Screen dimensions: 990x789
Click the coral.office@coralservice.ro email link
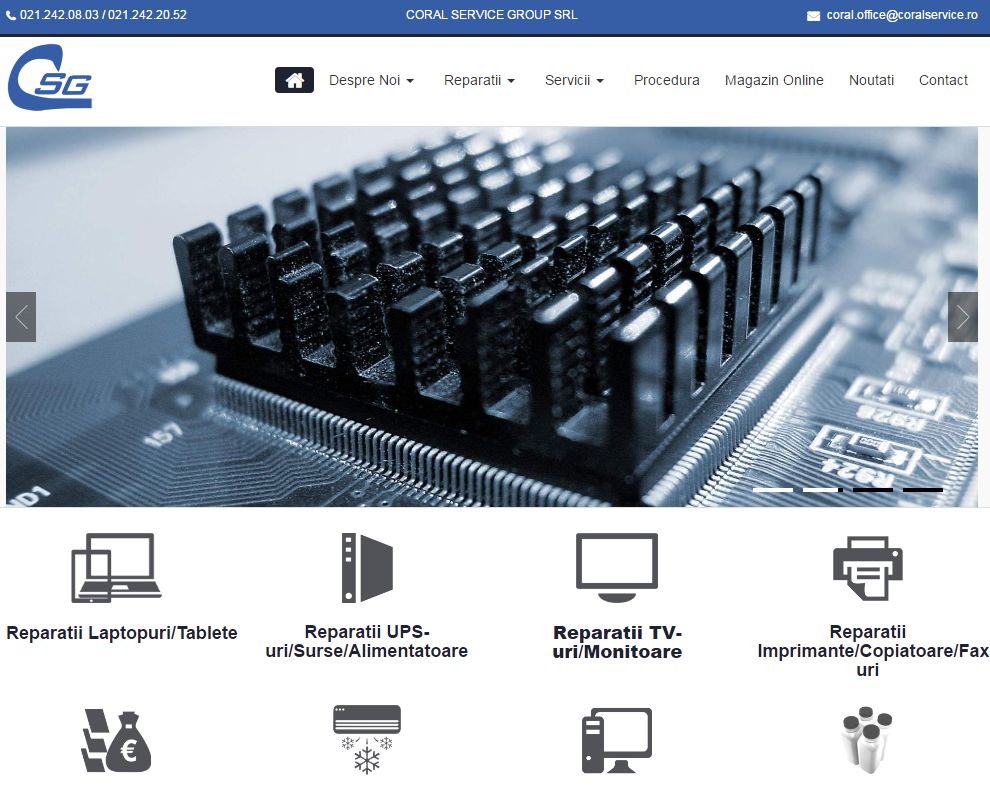pos(901,15)
